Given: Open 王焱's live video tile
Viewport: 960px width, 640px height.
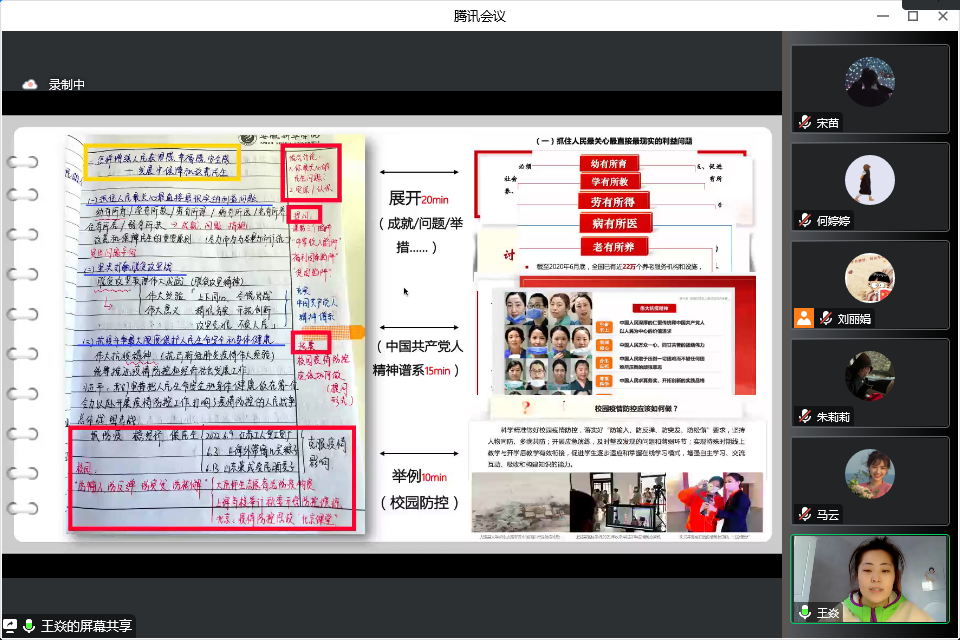Looking at the screenshot, I should [x=869, y=575].
